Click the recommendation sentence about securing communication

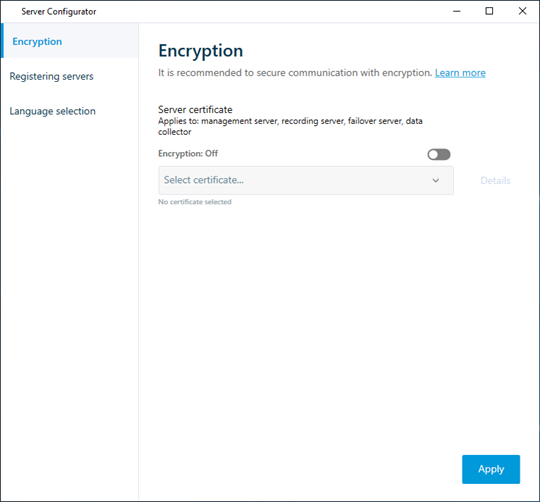[295, 73]
